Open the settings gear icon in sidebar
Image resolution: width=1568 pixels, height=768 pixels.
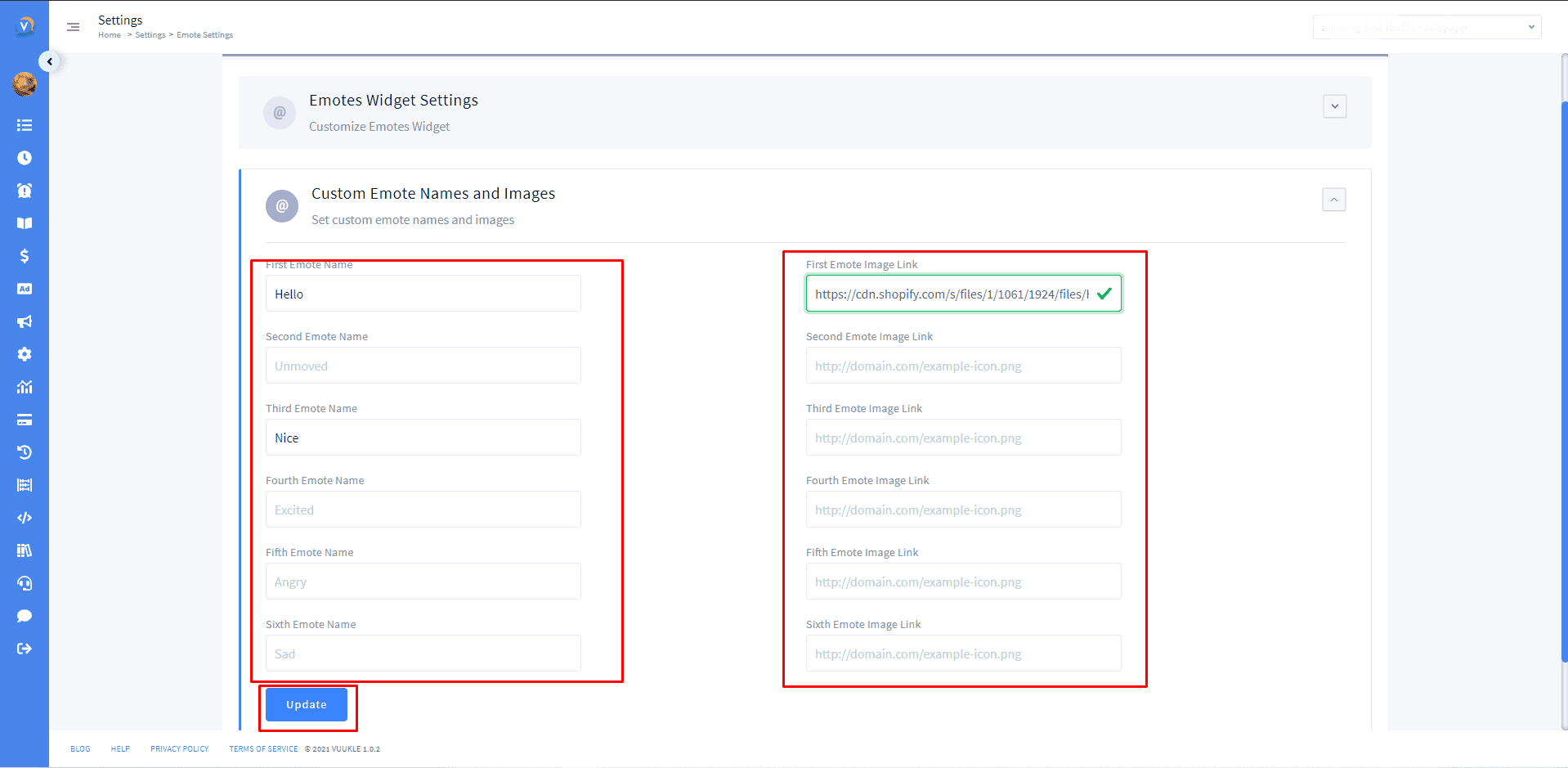point(25,354)
